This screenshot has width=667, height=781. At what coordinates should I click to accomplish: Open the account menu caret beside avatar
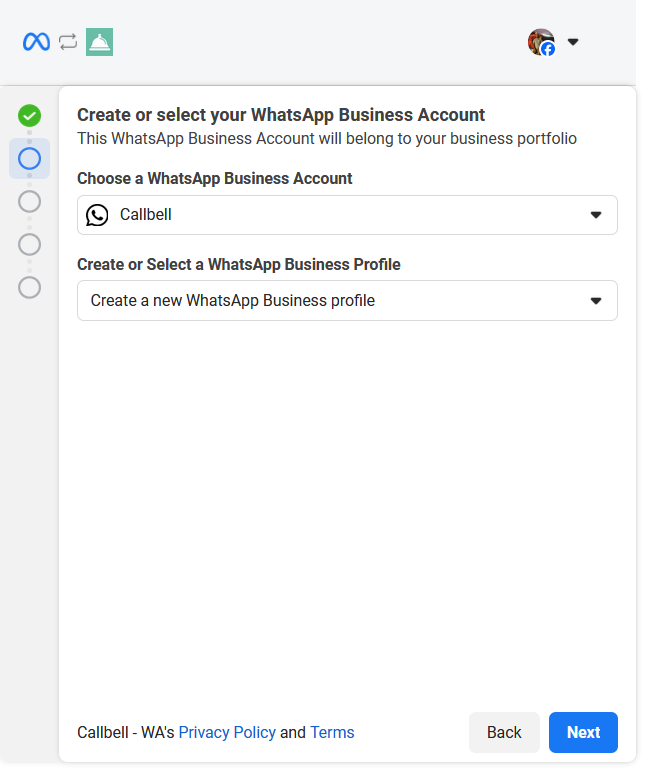[573, 42]
